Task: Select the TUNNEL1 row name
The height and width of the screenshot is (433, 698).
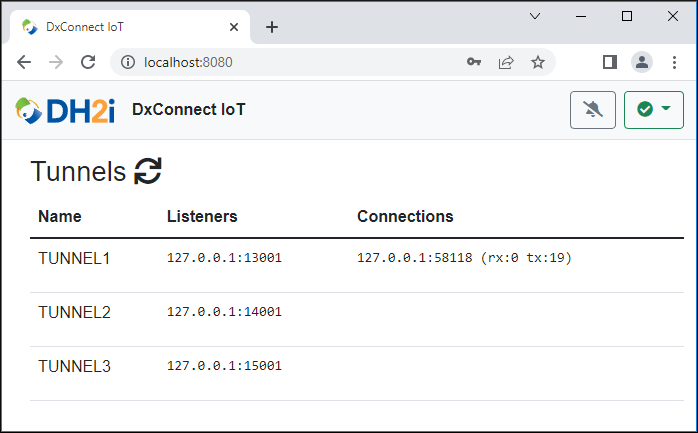Action: point(74,258)
